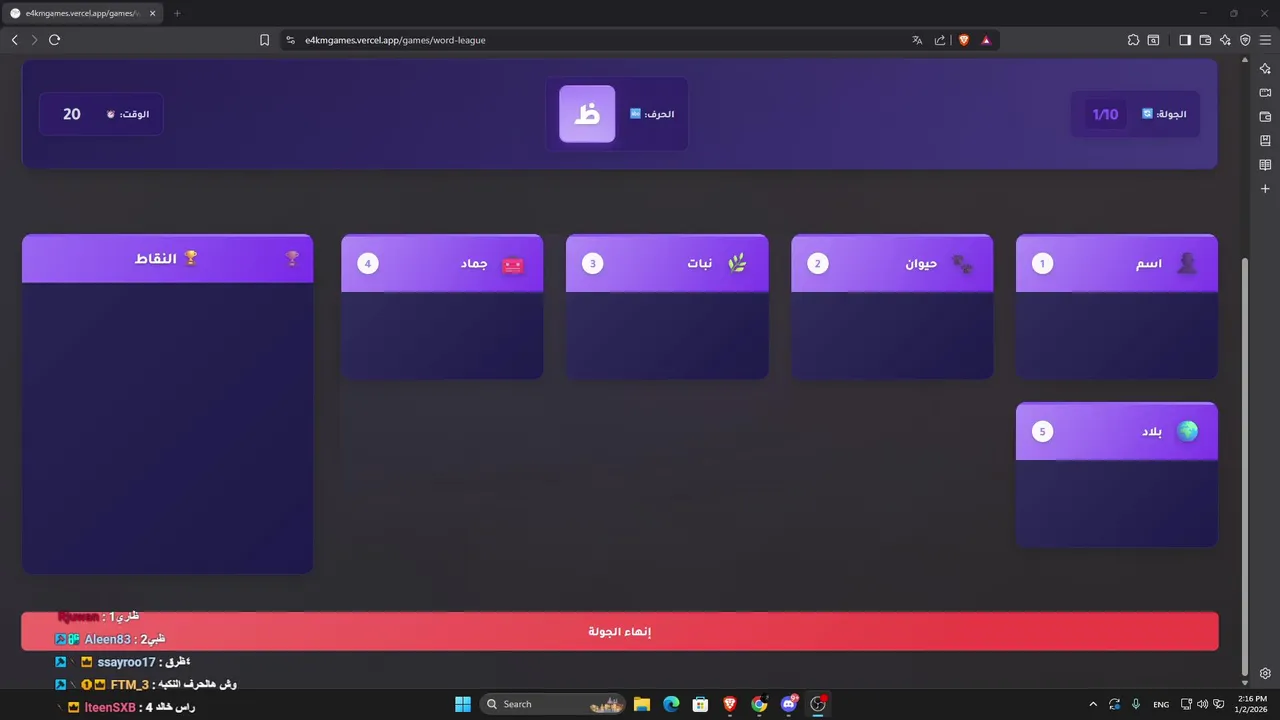The image size is (1280, 720).
Task: Go back with the browser back arrow
Action: [x=14, y=40]
